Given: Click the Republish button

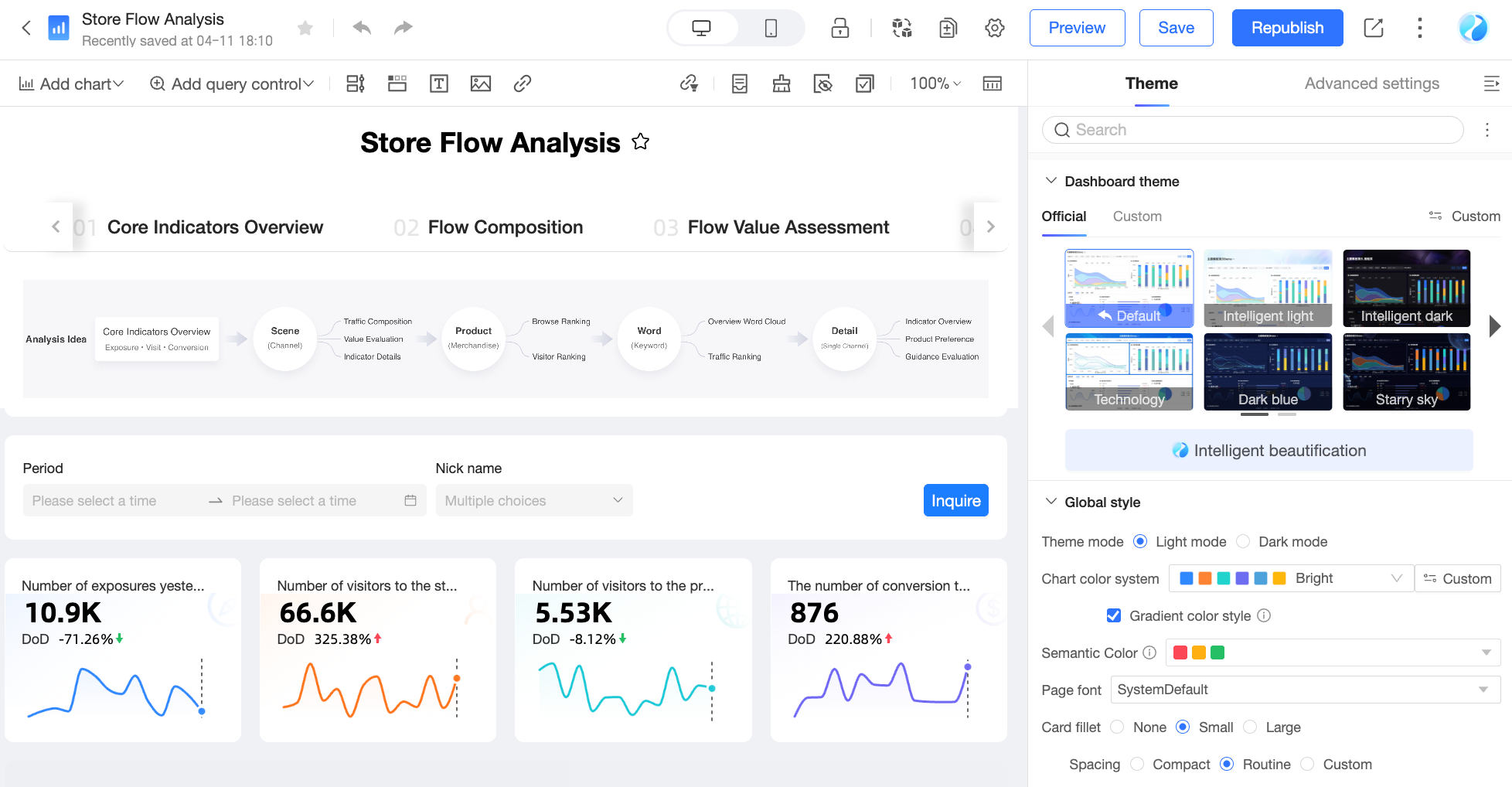Looking at the screenshot, I should point(1287,28).
